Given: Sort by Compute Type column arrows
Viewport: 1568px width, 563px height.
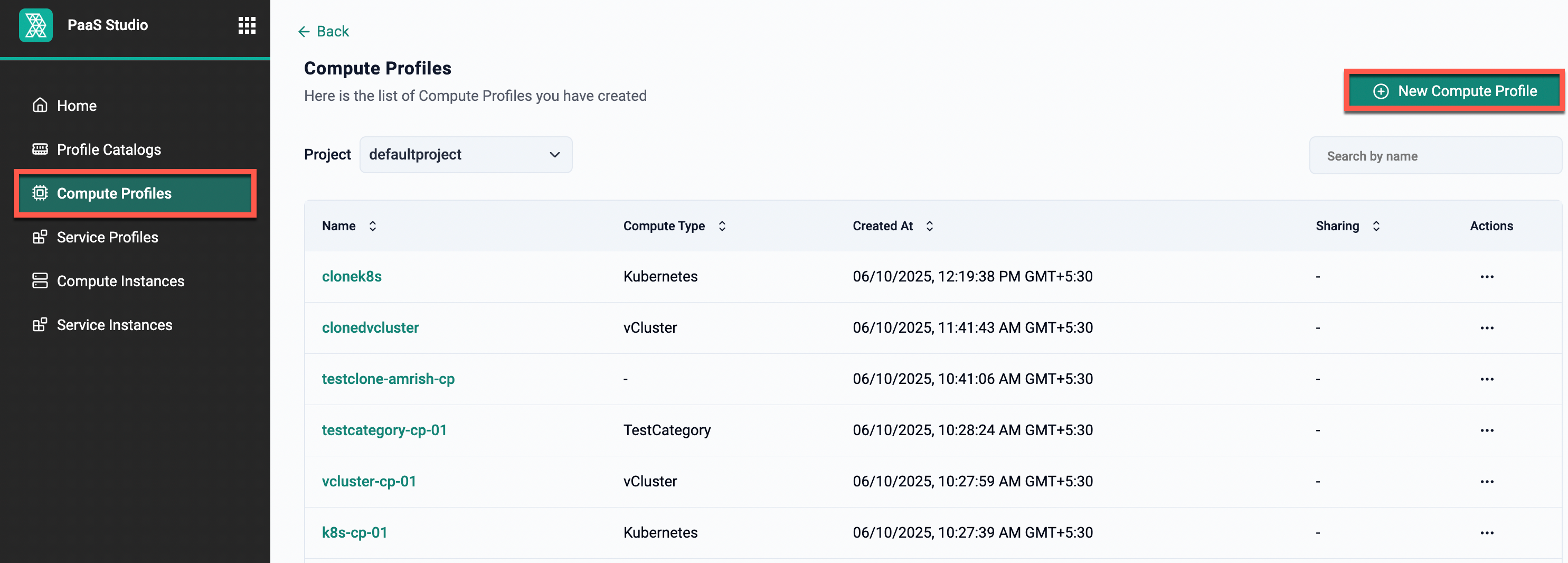Looking at the screenshot, I should click(722, 226).
